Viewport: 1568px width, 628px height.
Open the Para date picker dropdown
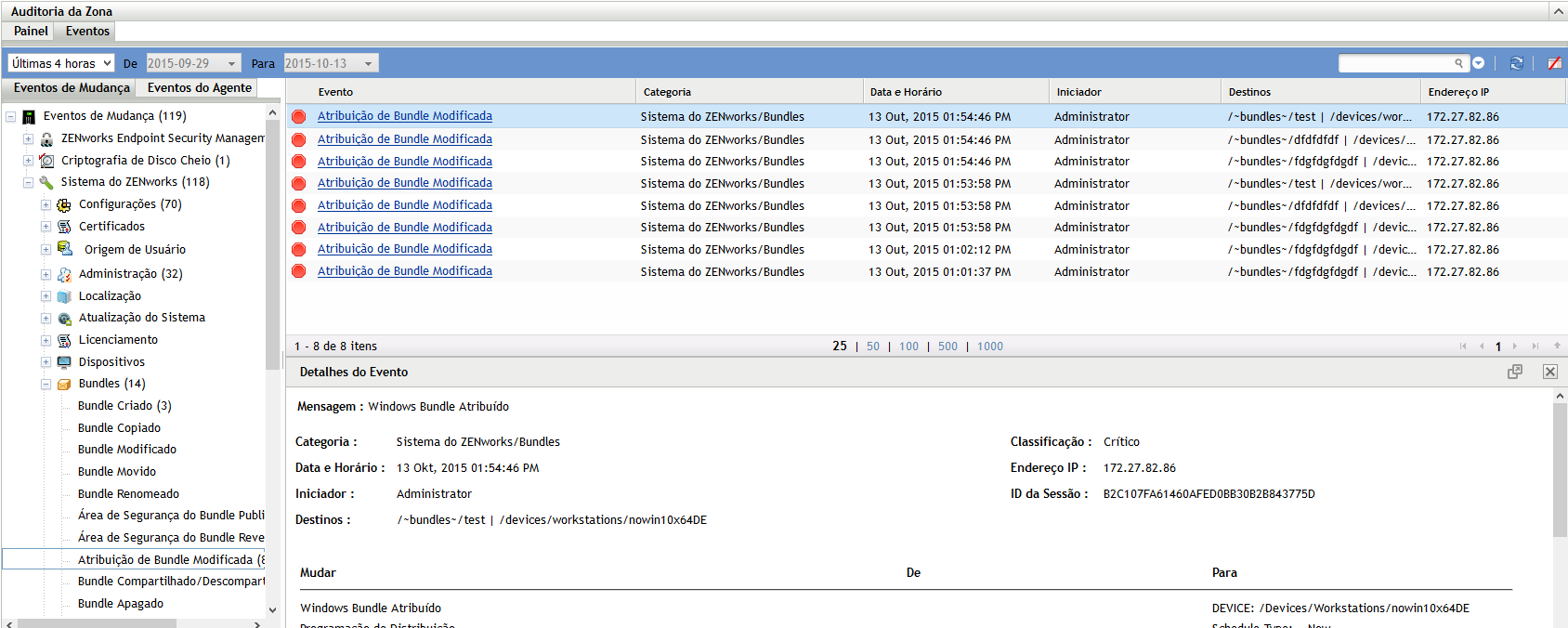369,63
